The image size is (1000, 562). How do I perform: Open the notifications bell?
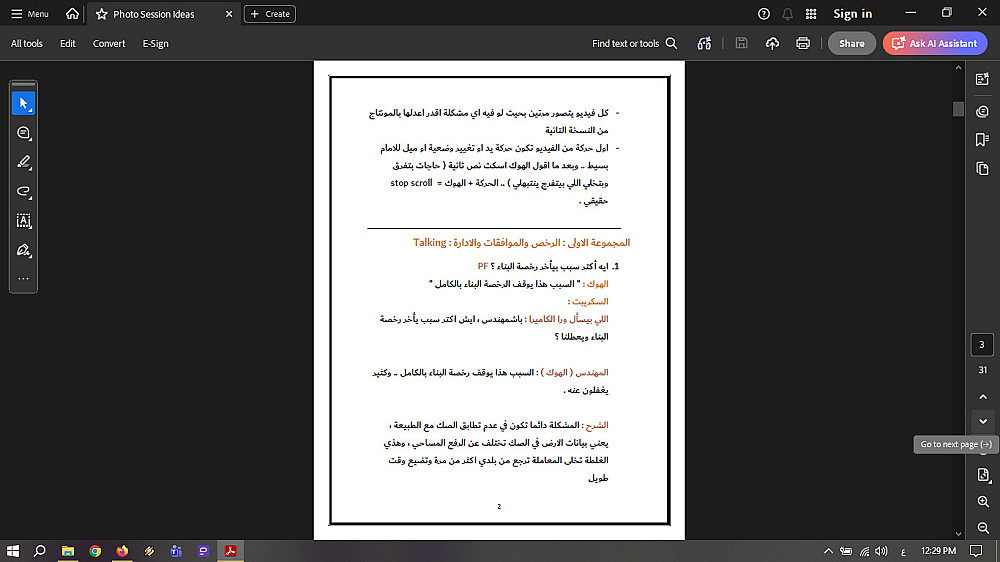(788, 13)
